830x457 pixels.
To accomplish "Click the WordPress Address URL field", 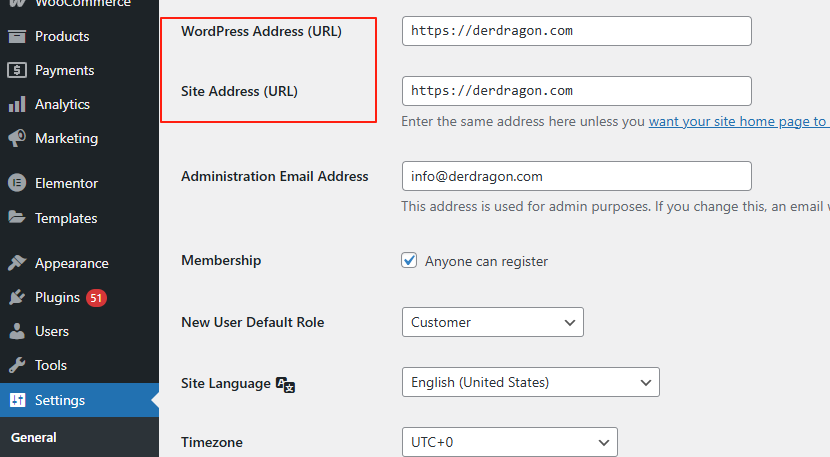I will 576,31.
